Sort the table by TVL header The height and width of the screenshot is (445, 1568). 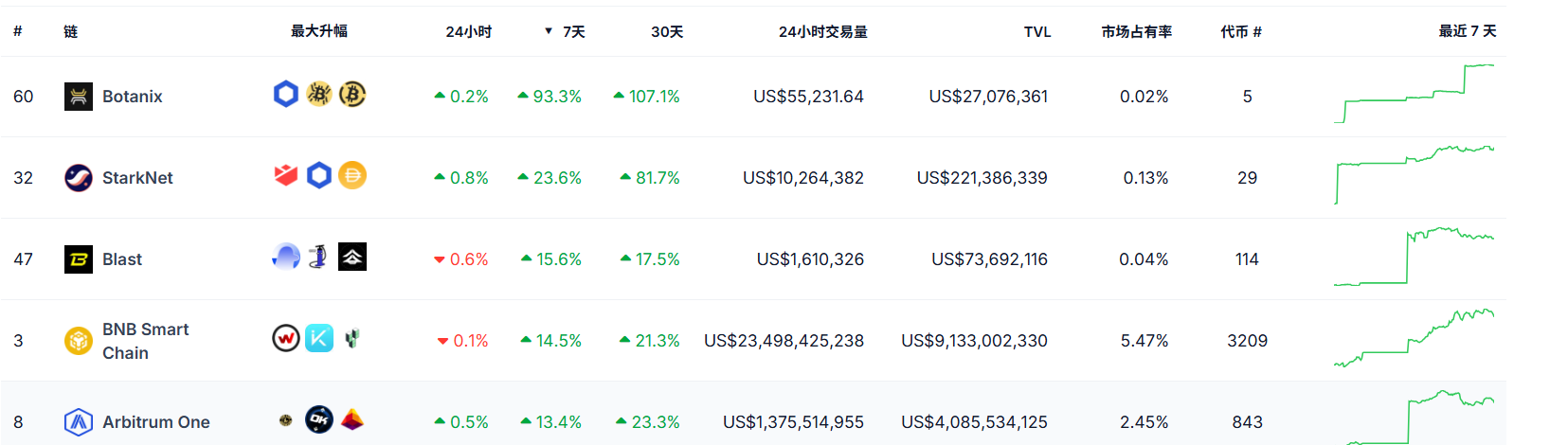coord(1037,32)
